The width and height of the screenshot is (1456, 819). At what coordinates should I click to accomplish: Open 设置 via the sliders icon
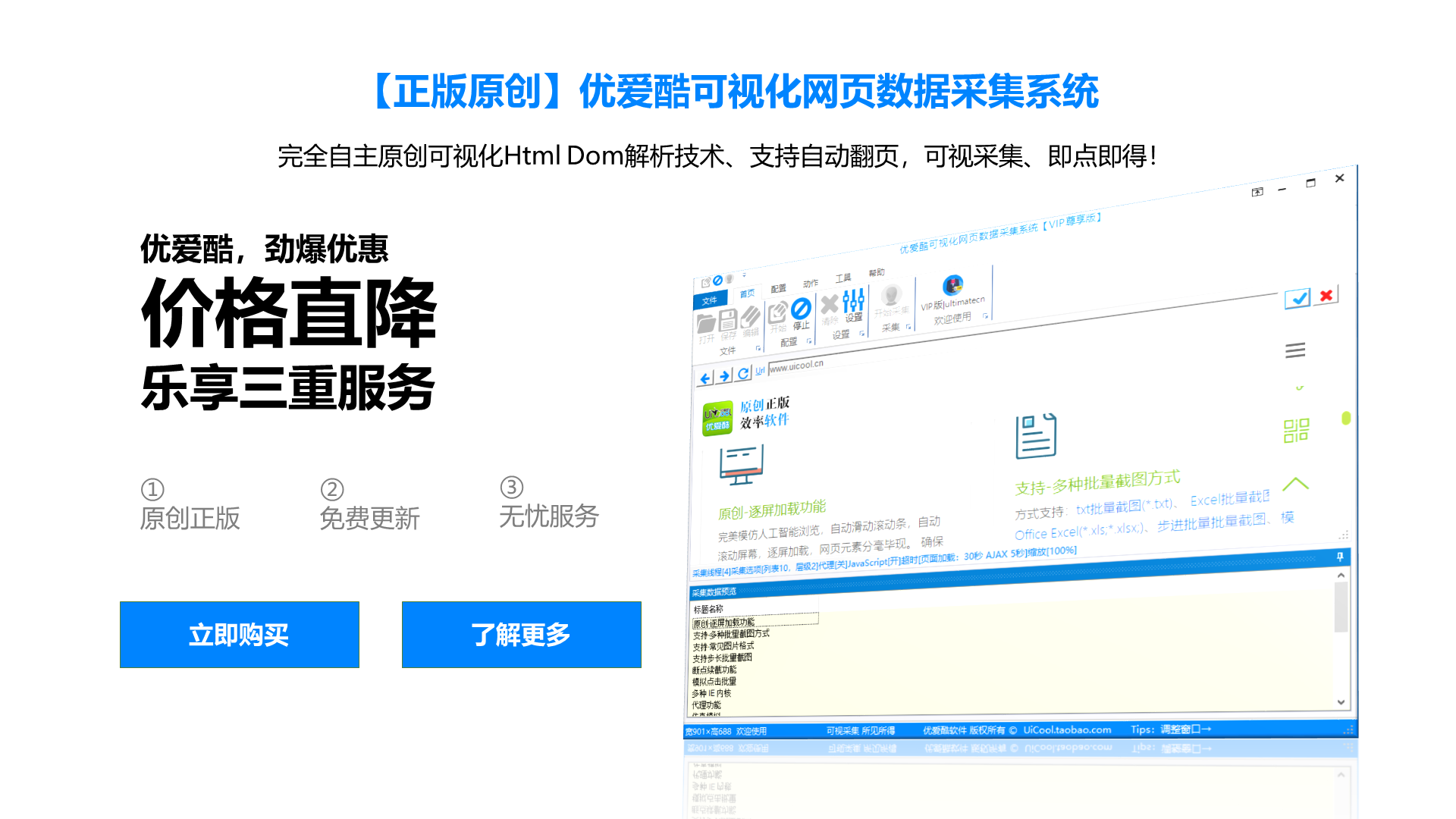click(853, 300)
